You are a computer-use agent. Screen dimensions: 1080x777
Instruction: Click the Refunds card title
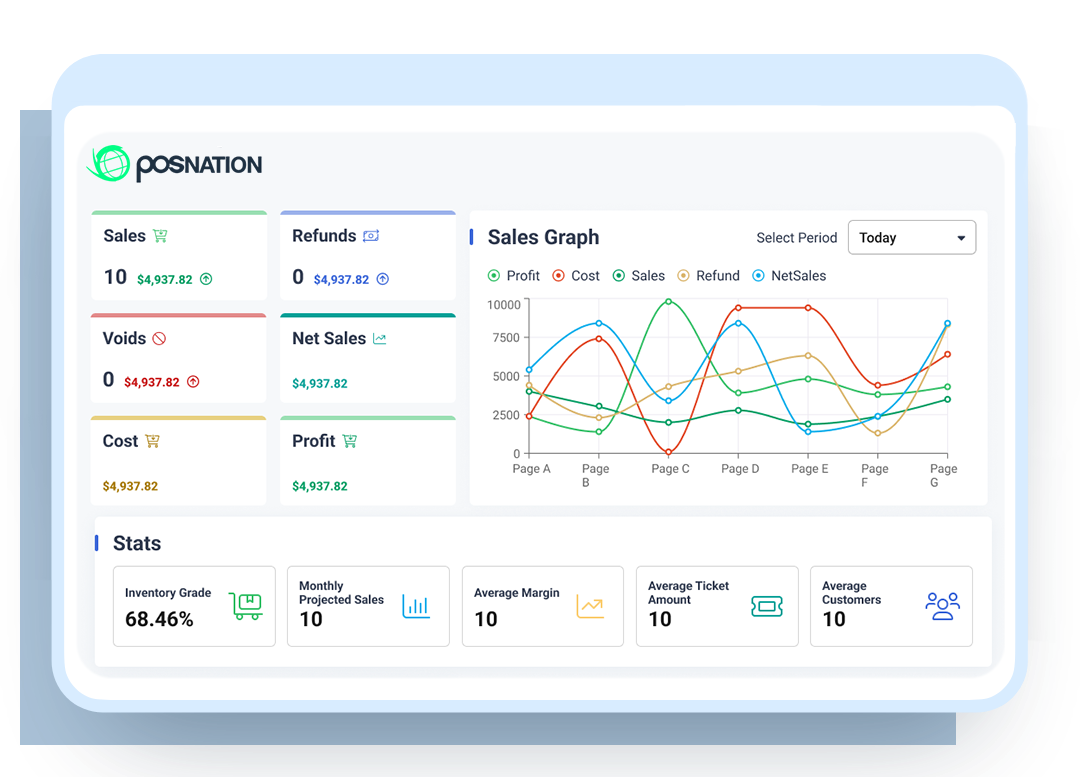(x=324, y=236)
